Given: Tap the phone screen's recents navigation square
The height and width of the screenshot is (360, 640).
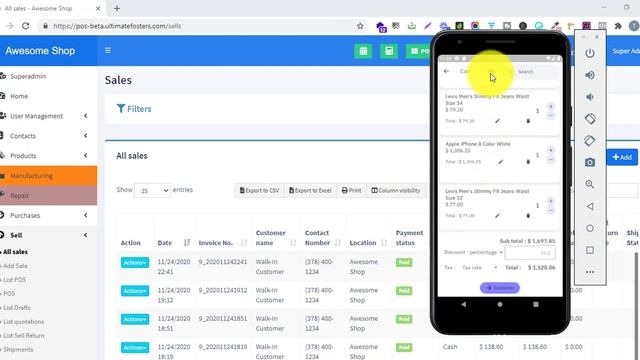Looking at the screenshot, I should (536, 304).
